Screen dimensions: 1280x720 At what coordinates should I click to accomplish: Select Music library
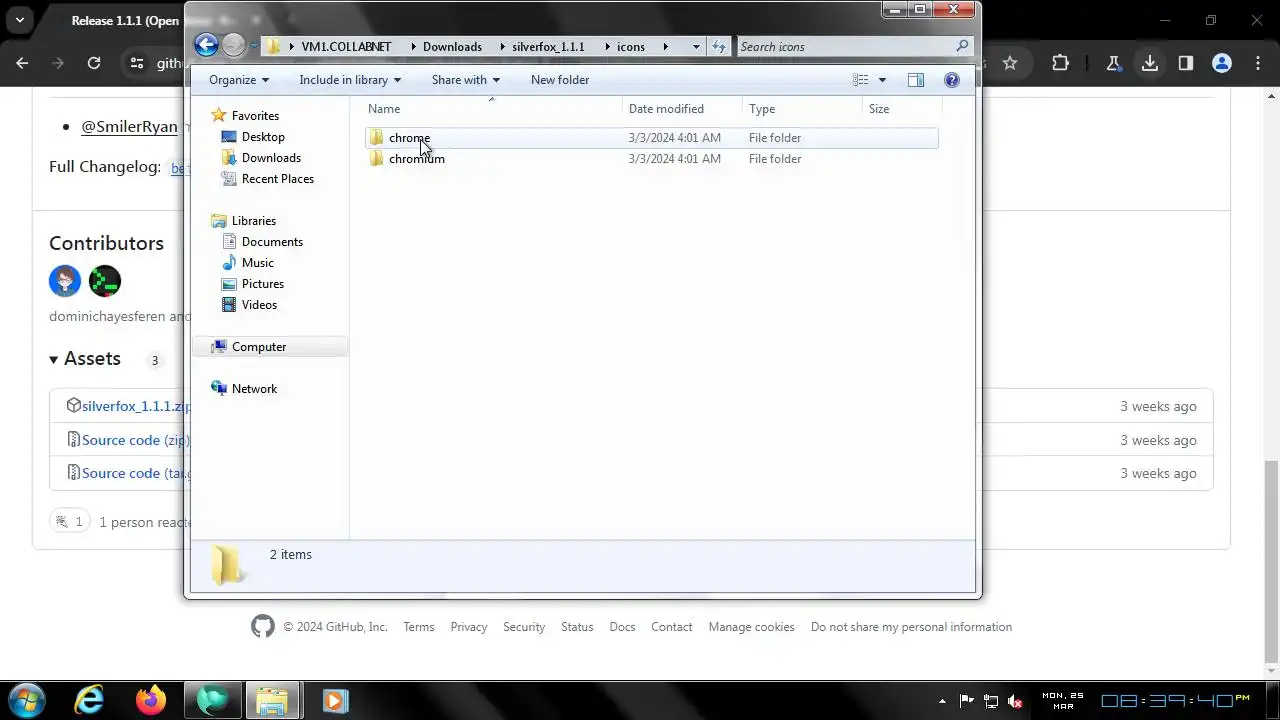[257, 263]
